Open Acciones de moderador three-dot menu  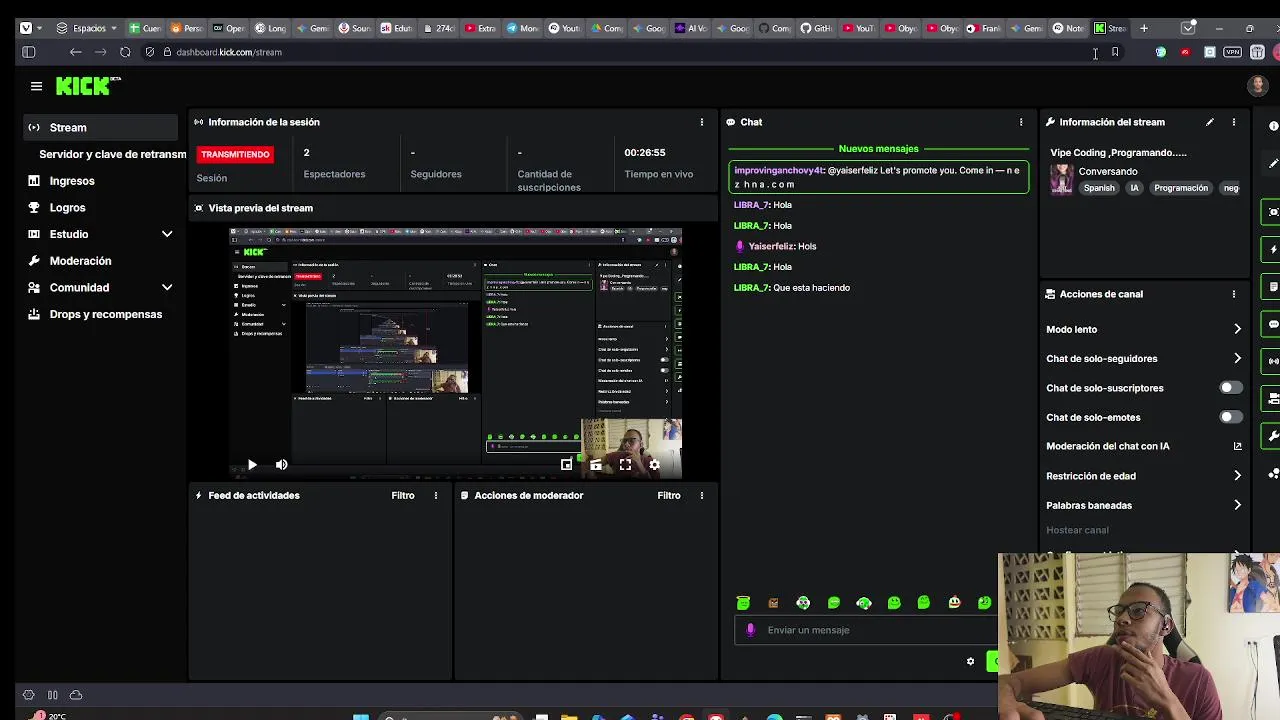pos(702,495)
